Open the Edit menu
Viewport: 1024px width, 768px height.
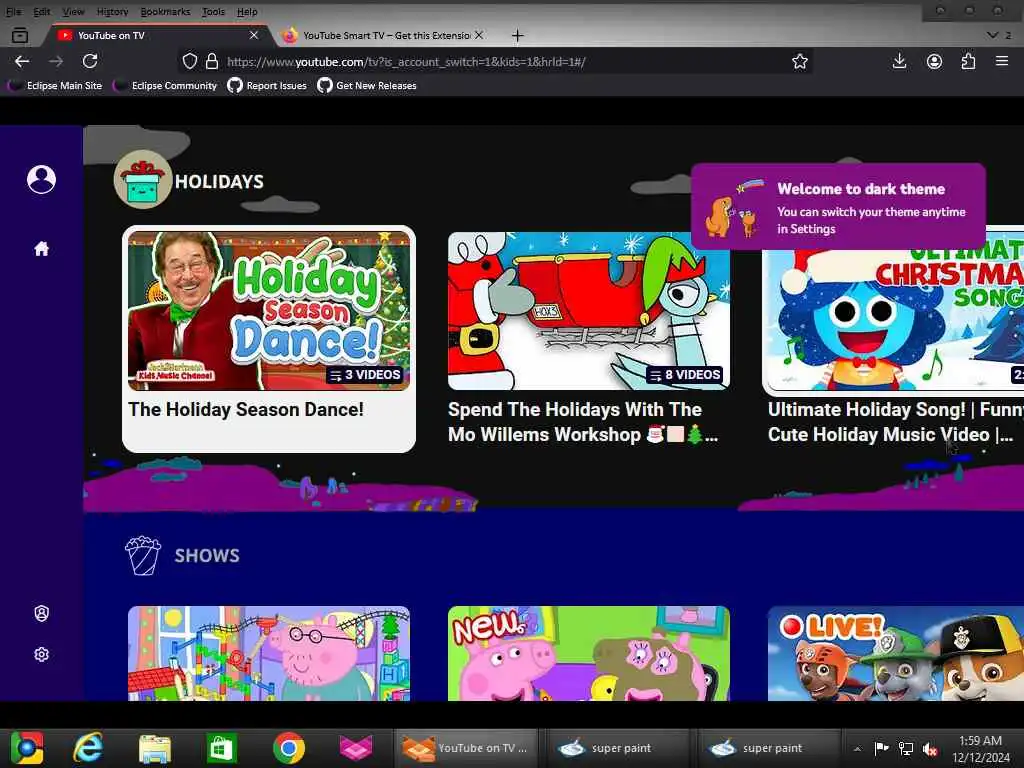(42, 12)
